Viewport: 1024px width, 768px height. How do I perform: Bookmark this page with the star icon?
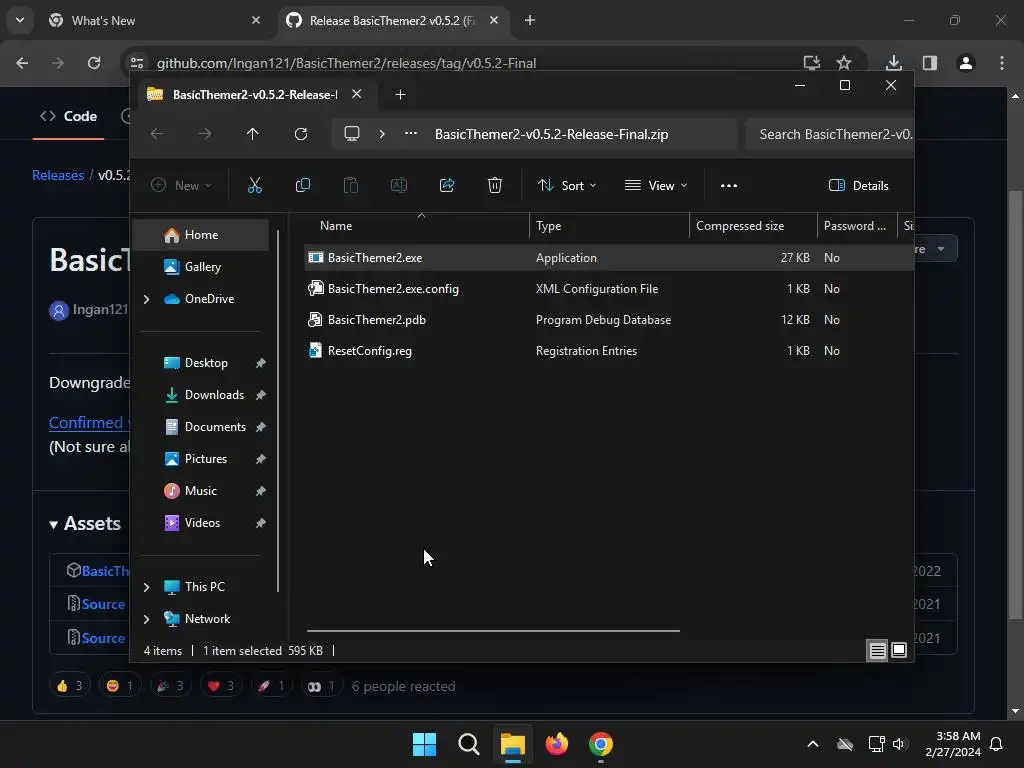(844, 63)
